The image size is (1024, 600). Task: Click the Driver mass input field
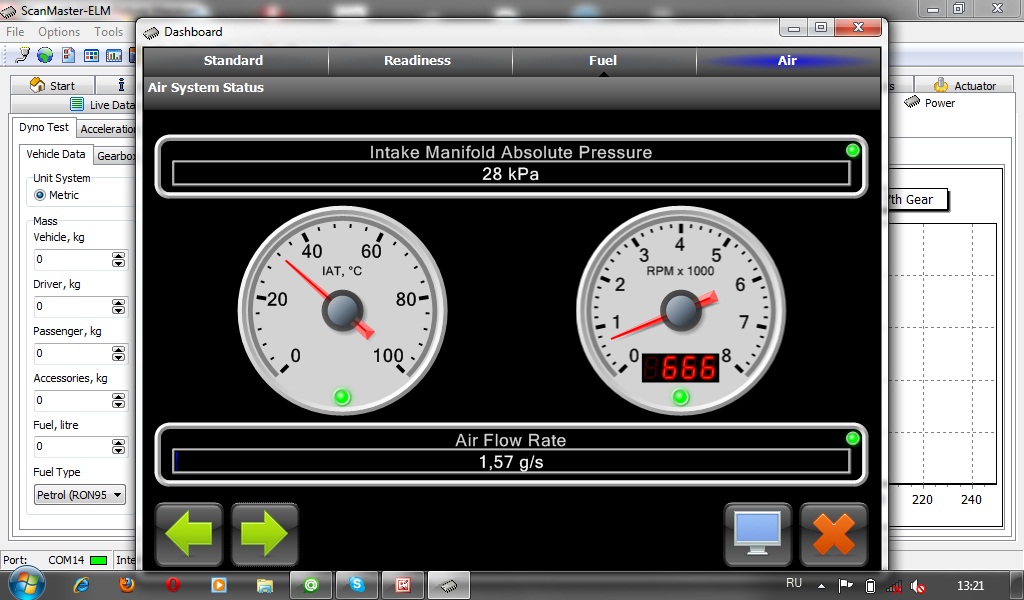(x=72, y=306)
